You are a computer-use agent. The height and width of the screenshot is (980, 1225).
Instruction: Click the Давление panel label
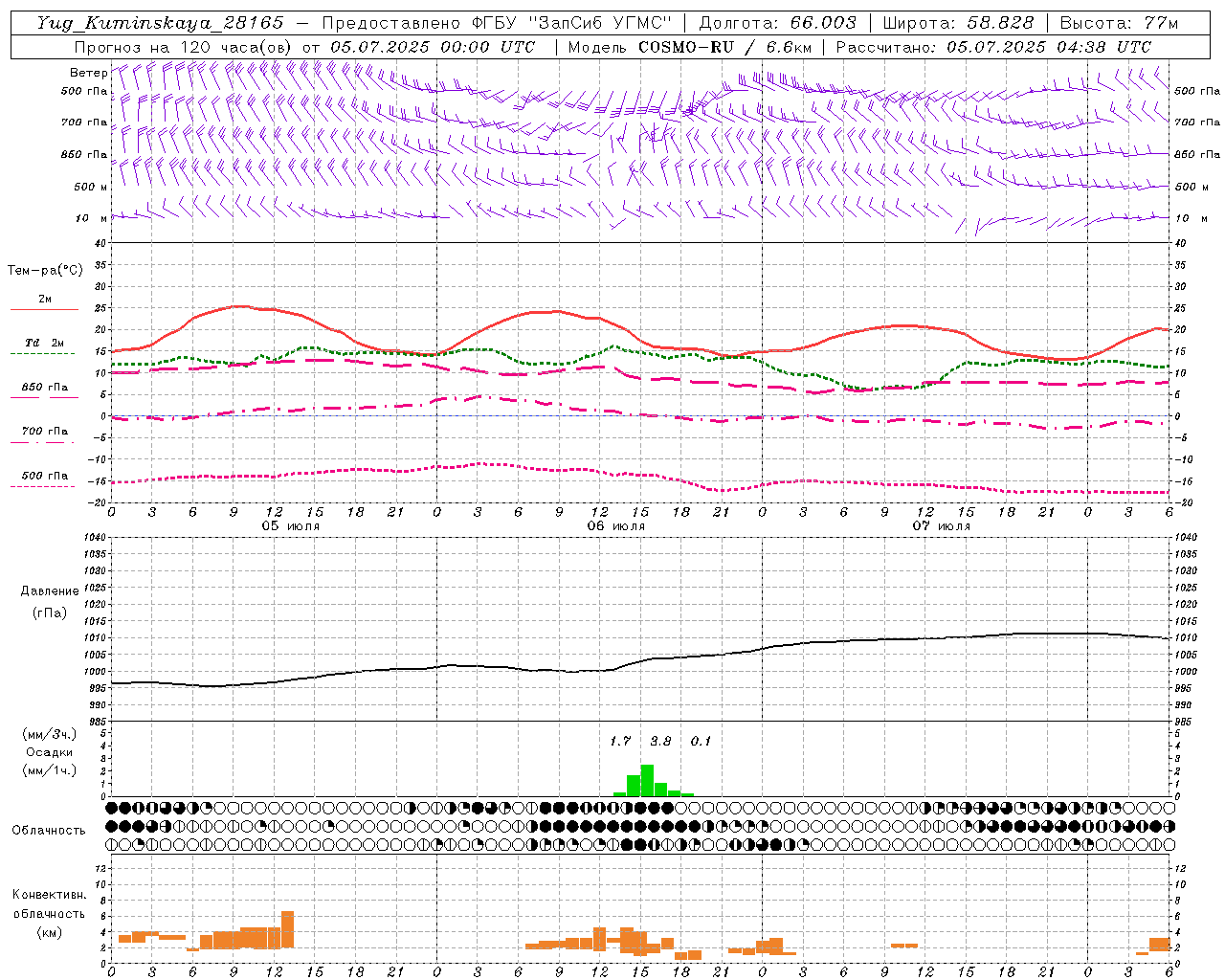click(49, 591)
